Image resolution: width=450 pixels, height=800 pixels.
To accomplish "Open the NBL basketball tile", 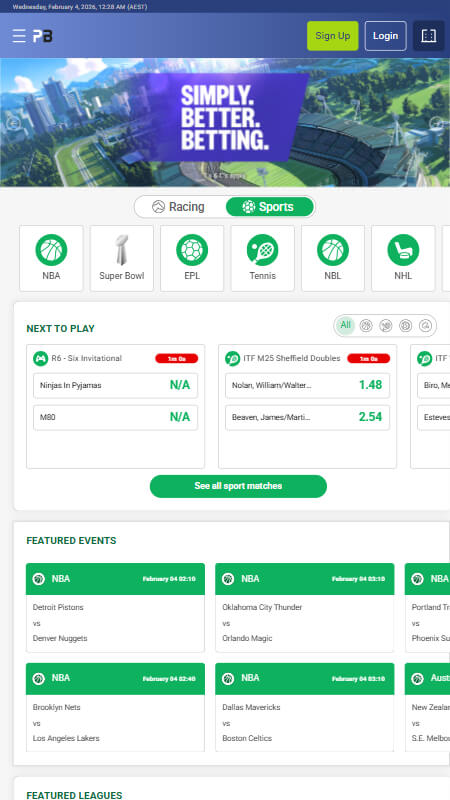I will [x=333, y=258].
